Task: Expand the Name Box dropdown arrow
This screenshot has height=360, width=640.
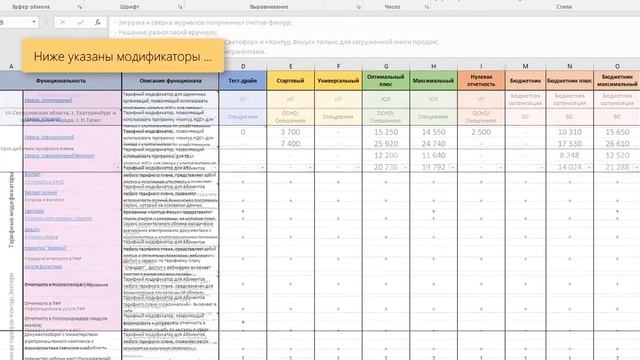Action: click(34, 22)
